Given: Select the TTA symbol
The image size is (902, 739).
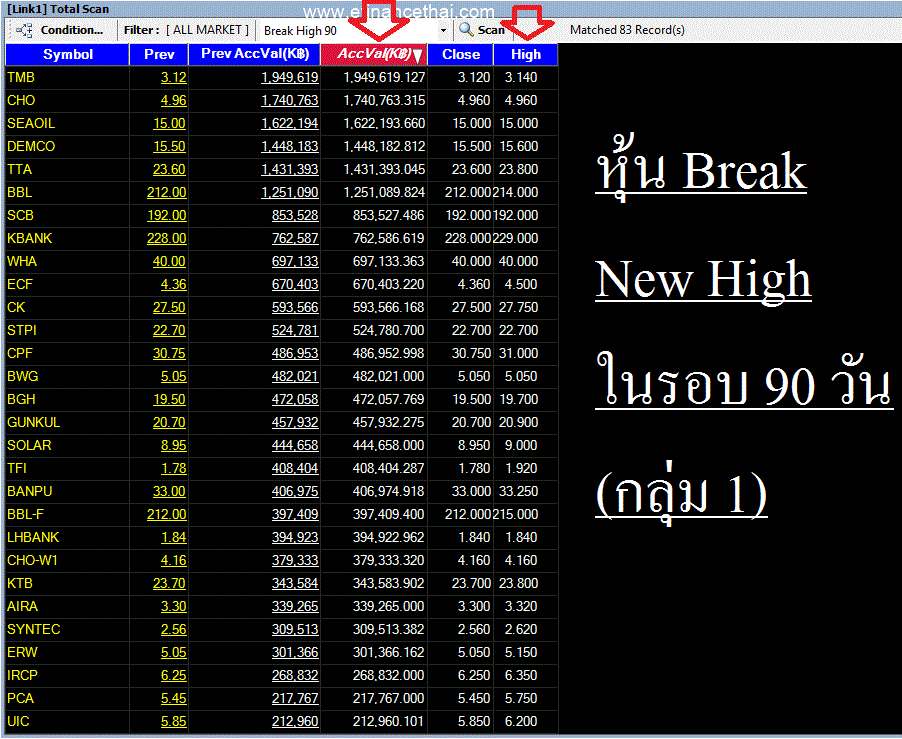Looking at the screenshot, I should 20,169.
